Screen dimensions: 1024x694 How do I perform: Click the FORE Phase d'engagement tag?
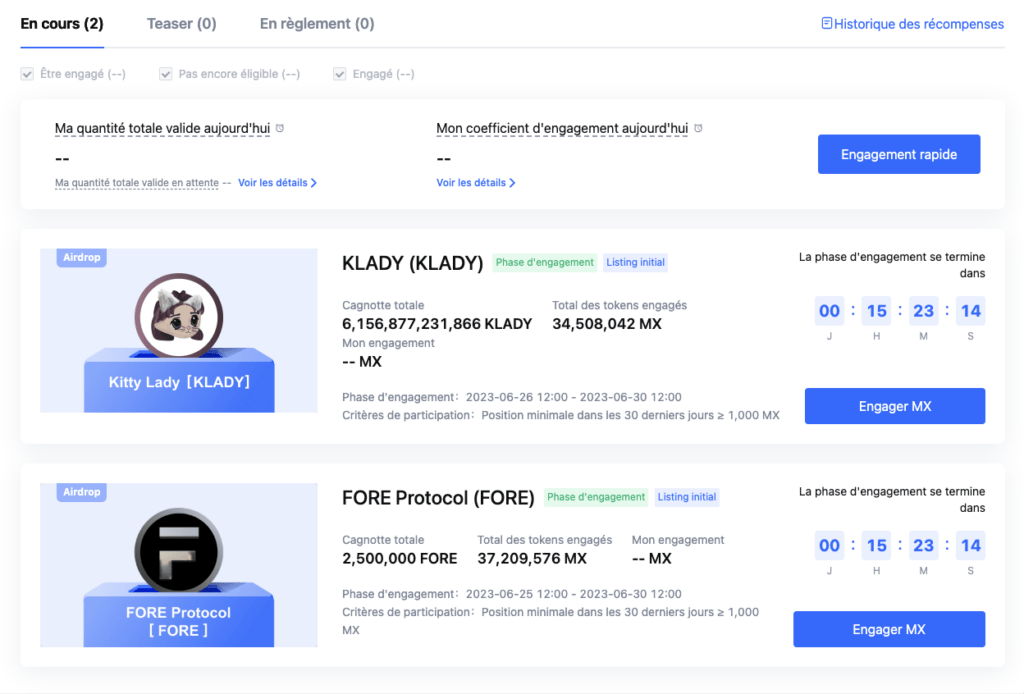[x=596, y=497]
